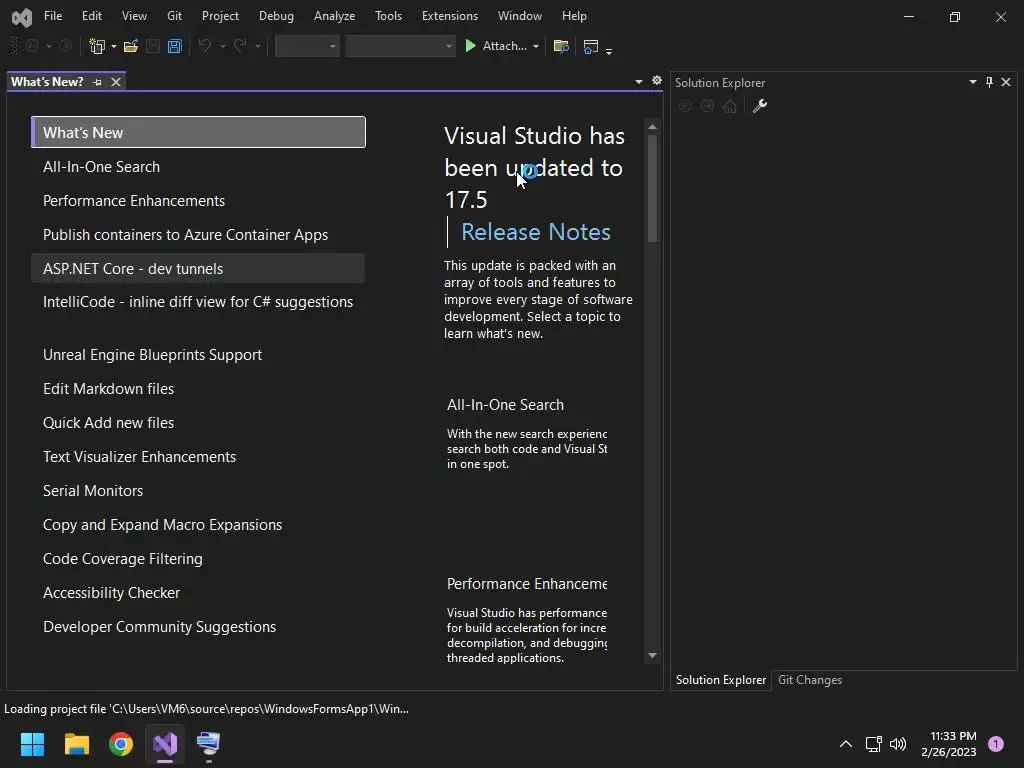Image resolution: width=1024 pixels, height=768 pixels.
Task: Click Solution Explorer Home icon
Action: coord(729,106)
